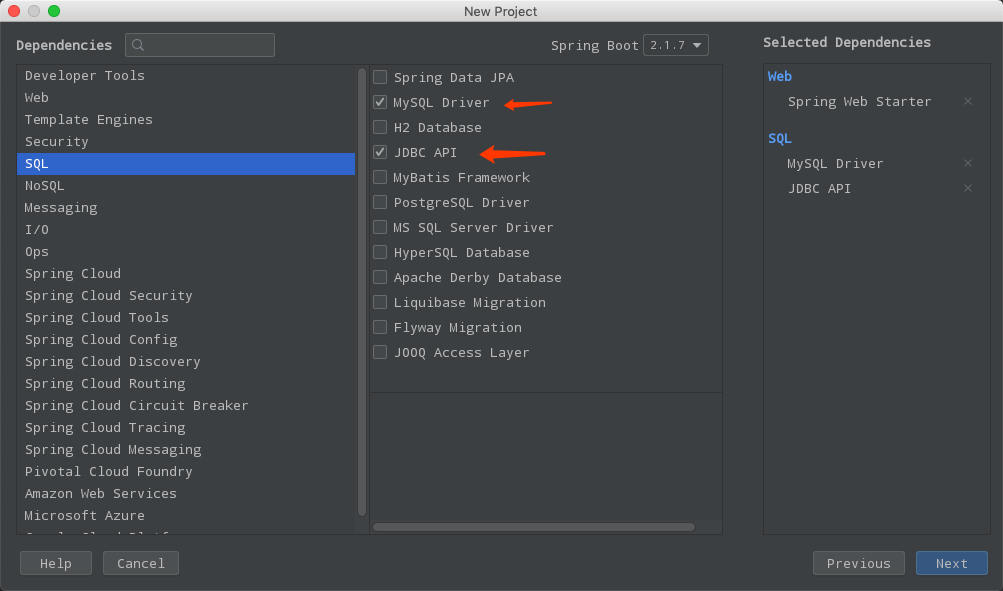
Task: Open Spring Cloud Tracing category
Action: point(186,427)
